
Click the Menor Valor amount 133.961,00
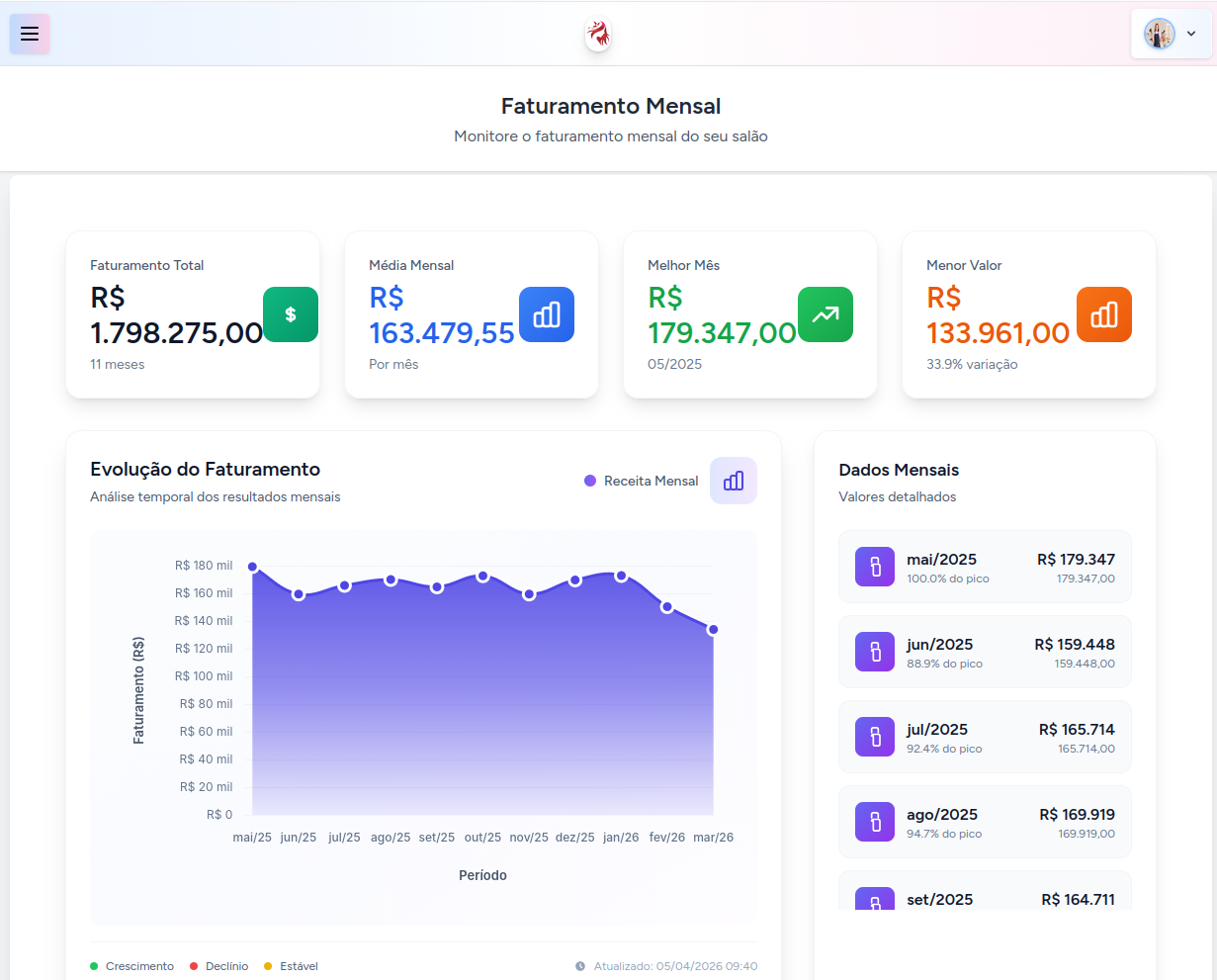pyautogui.click(x=999, y=332)
